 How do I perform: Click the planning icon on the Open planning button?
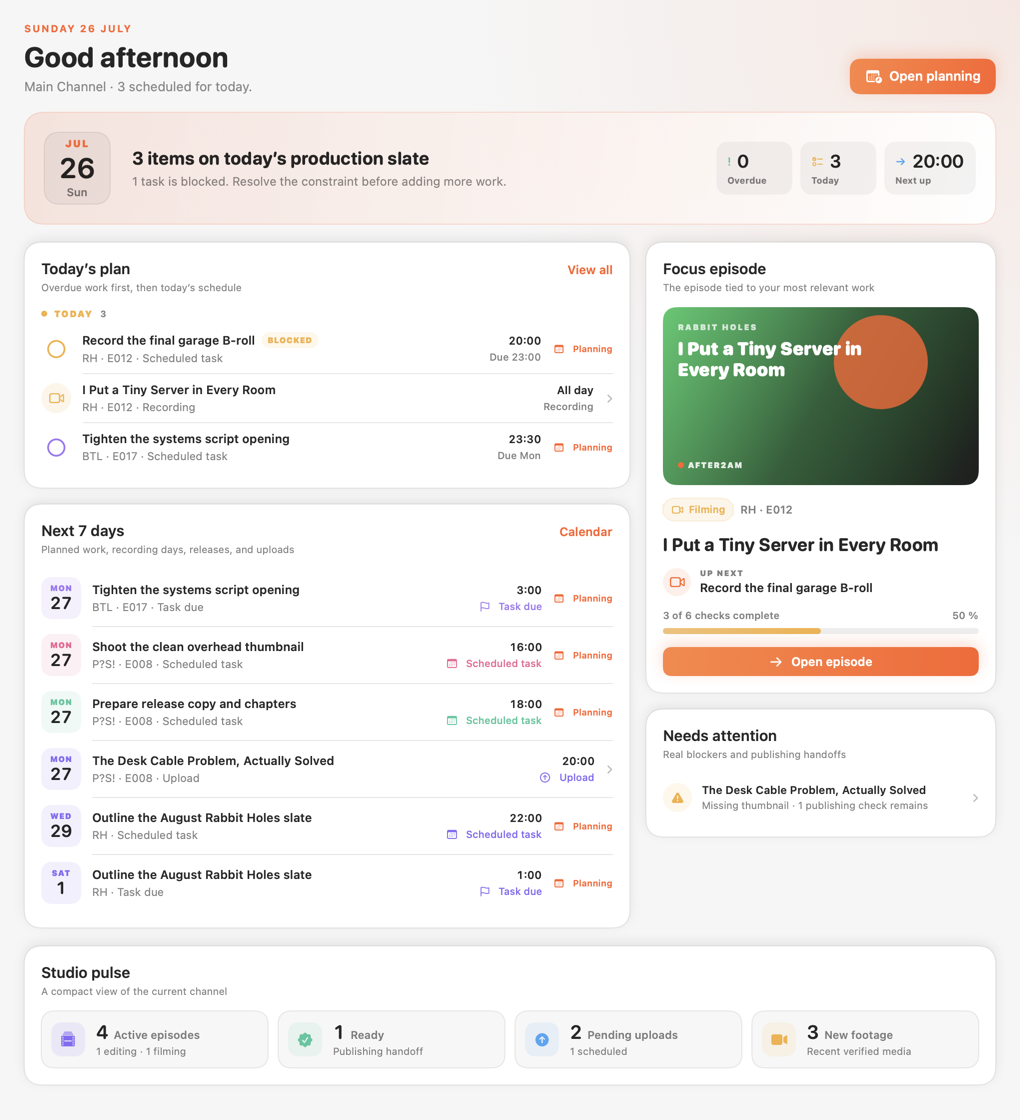(x=874, y=76)
